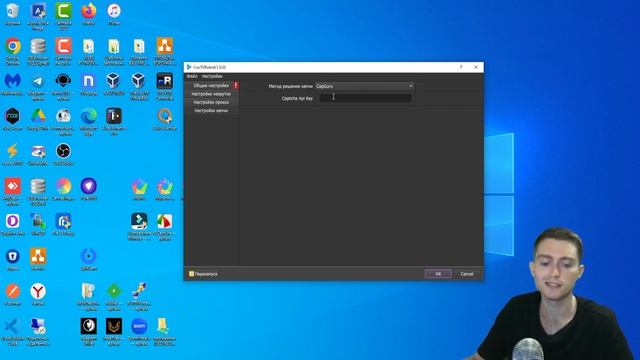This screenshot has width=640, height=360.
Task: Confirm with the OK button
Action: tap(438, 274)
